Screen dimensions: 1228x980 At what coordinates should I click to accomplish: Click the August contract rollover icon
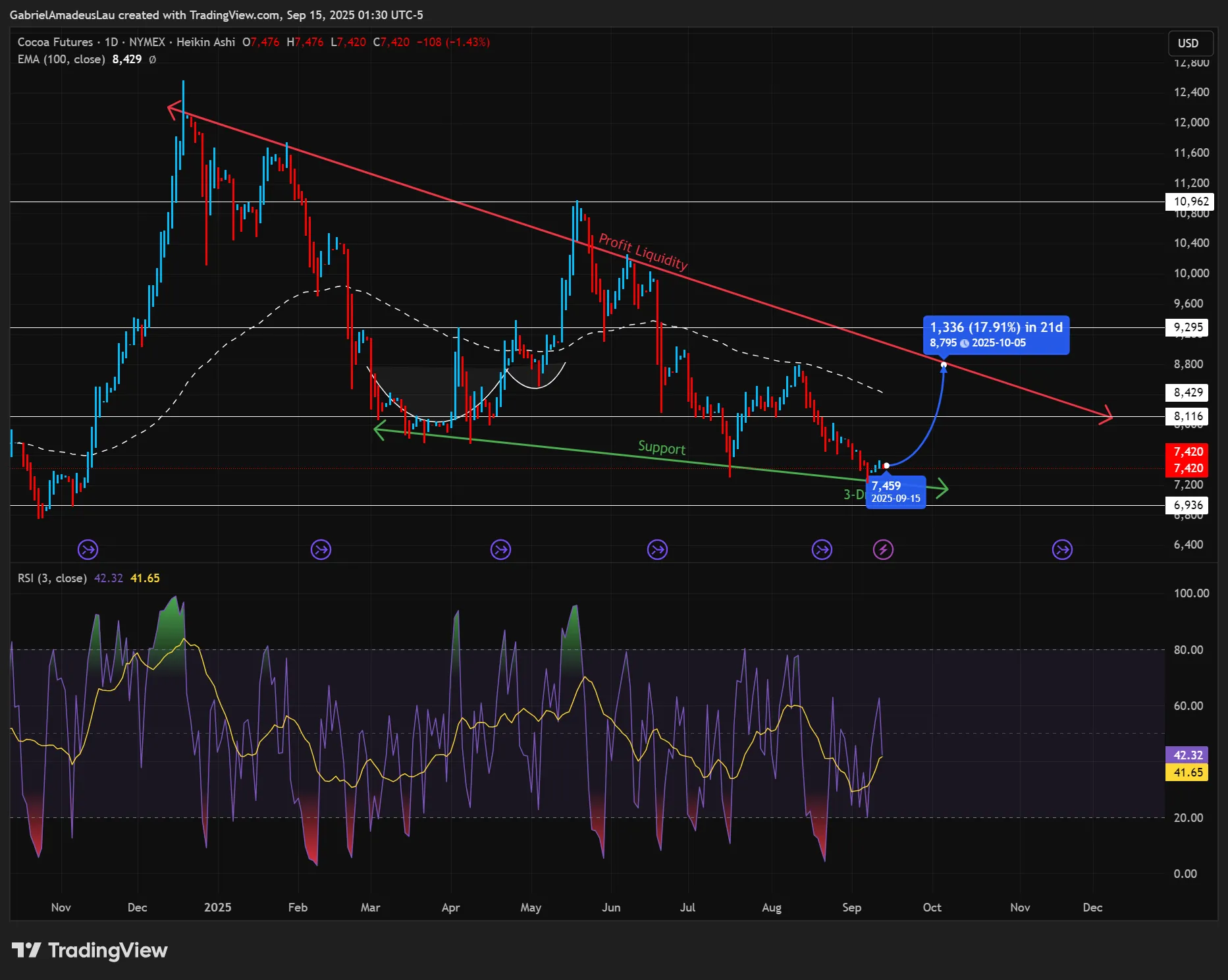click(x=822, y=549)
